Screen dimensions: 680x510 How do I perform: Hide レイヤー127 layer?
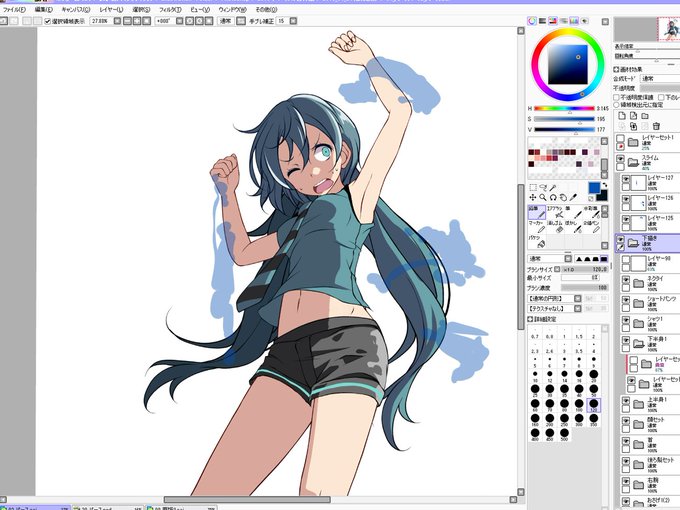pyautogui.click(x=626, y=179)
